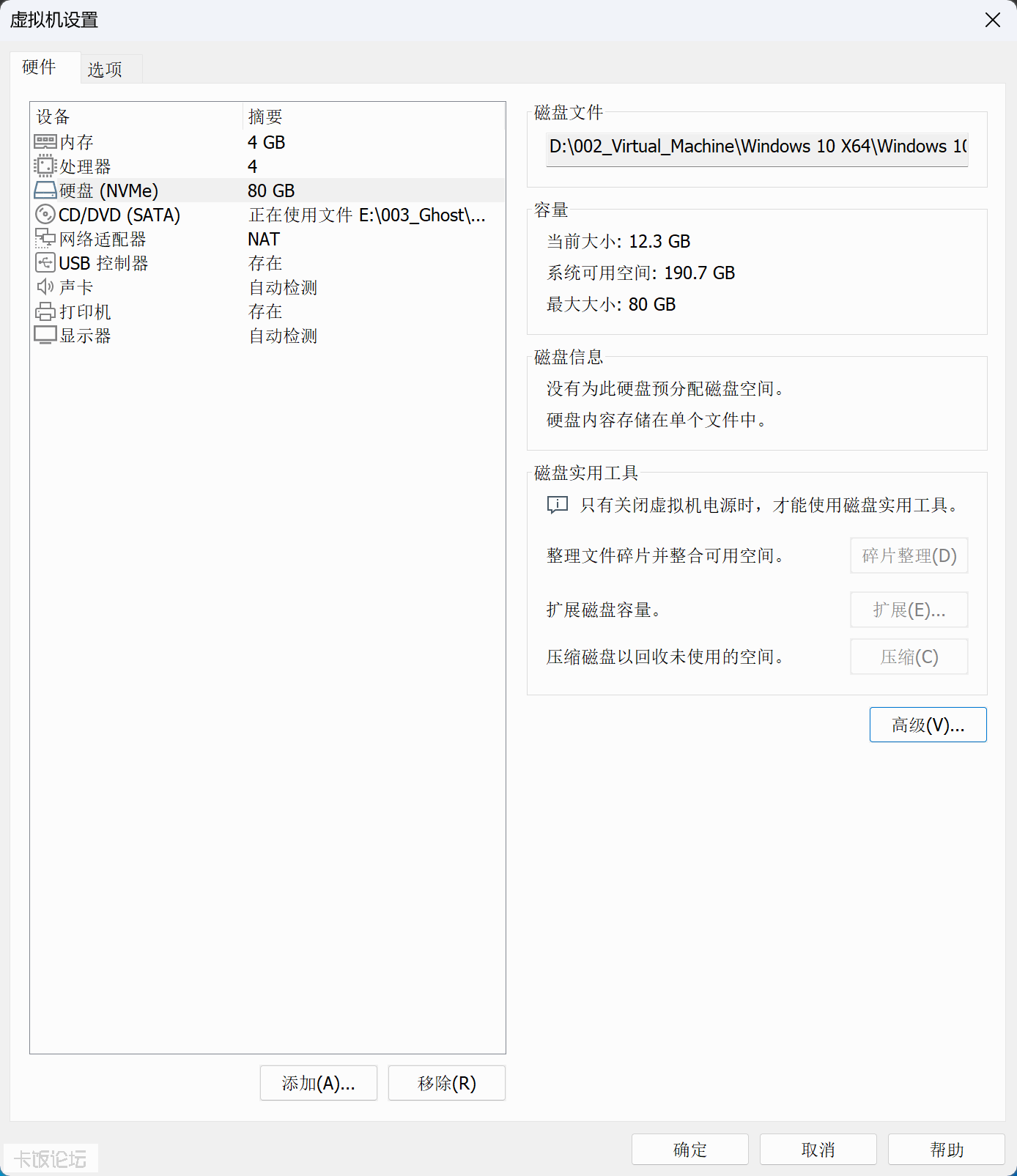Select the CD/DVD (SATA) device row label
The width and height of the screenshot is (1017, 1176).
click(x=119, y=215)
